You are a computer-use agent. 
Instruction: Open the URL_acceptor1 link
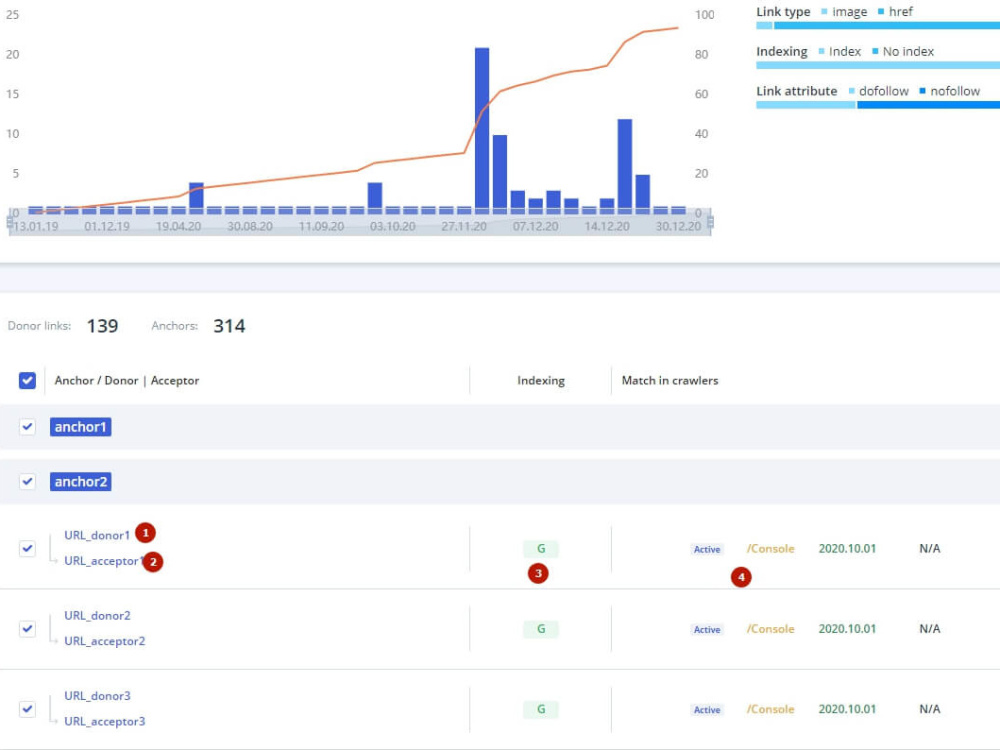point(102,561)
